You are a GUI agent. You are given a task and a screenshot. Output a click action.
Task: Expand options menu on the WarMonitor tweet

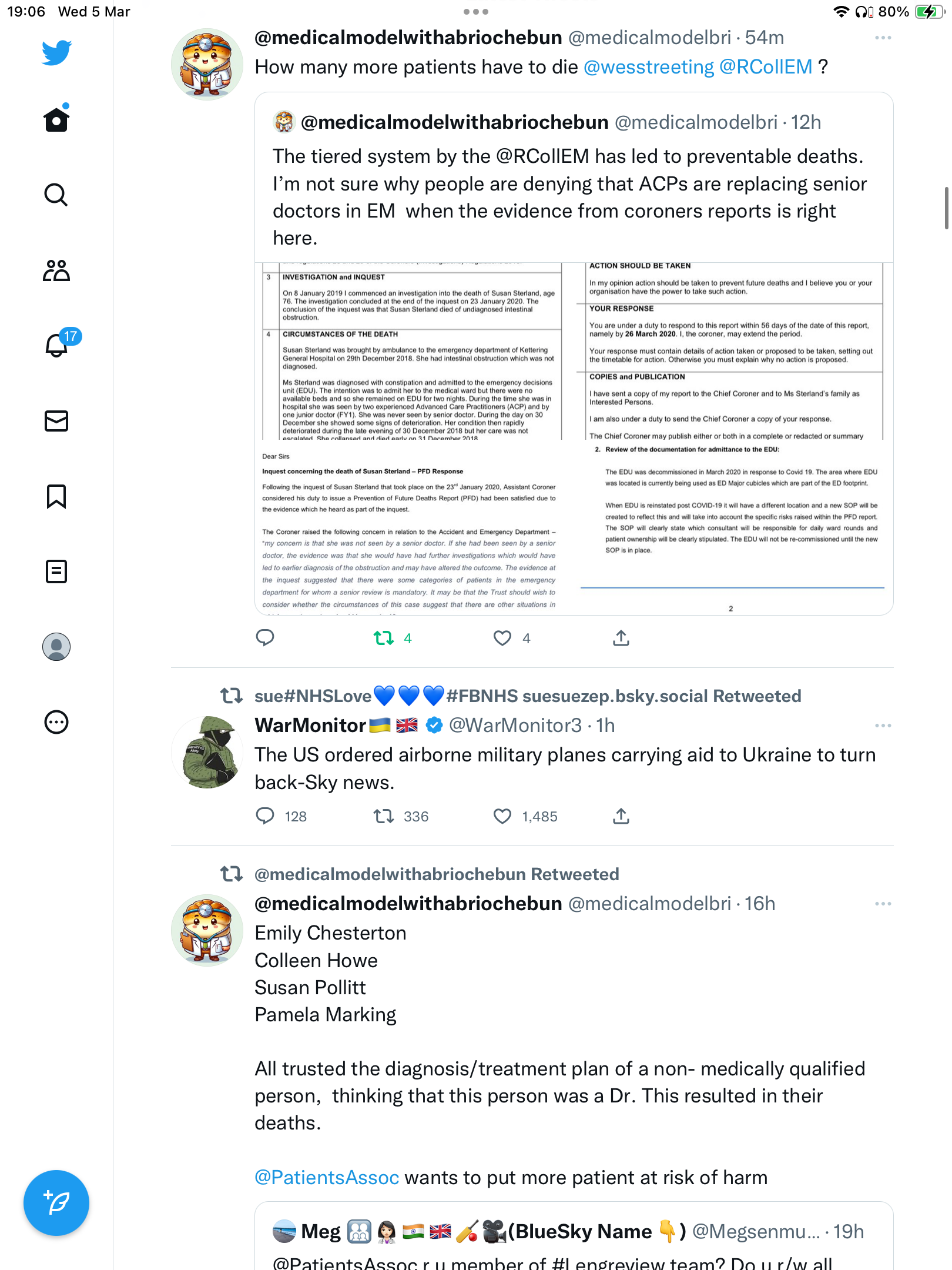(883, 726)
